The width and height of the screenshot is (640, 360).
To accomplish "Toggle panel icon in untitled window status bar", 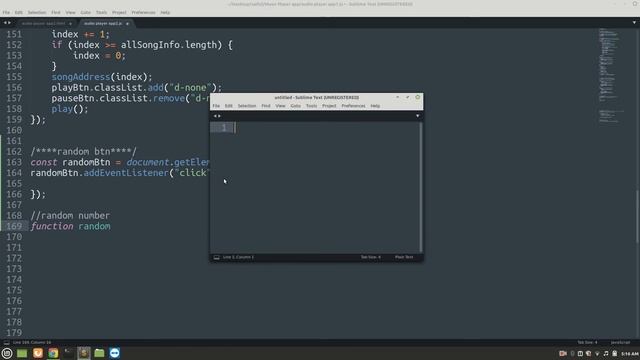I will click(x=216, y=257).
